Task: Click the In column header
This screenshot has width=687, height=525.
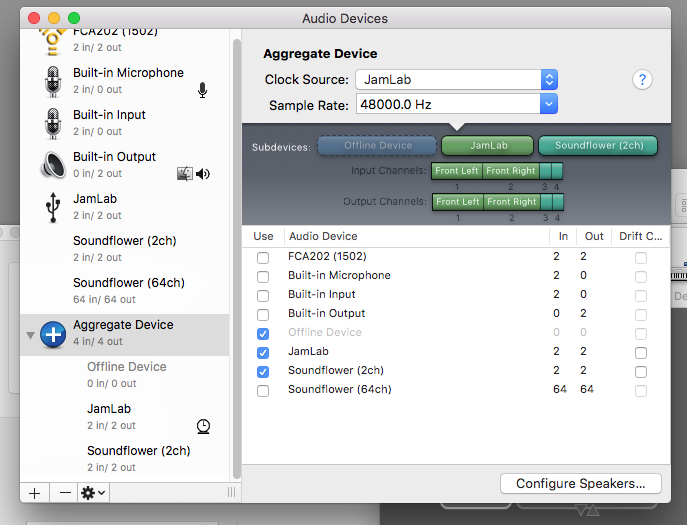Action: click(x=563, y=236)
